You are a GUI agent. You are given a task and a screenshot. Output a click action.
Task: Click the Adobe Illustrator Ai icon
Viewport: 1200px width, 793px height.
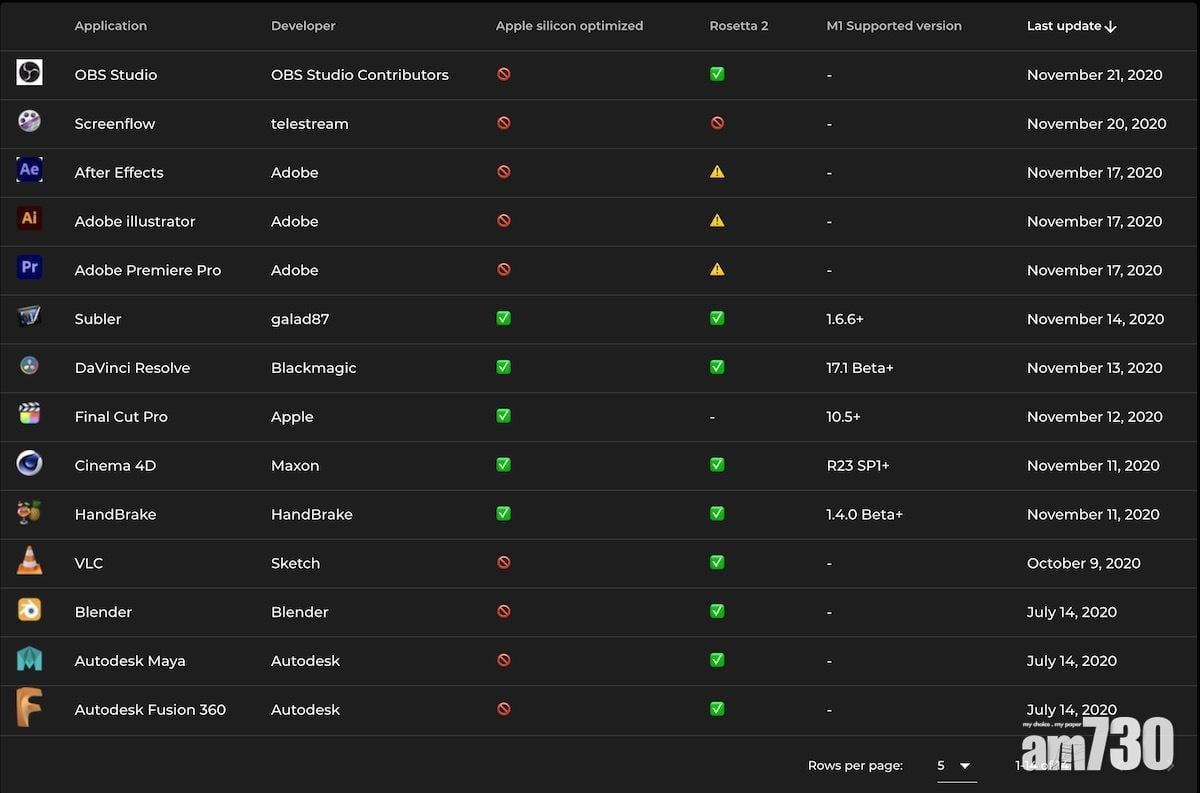coord(29,219)
